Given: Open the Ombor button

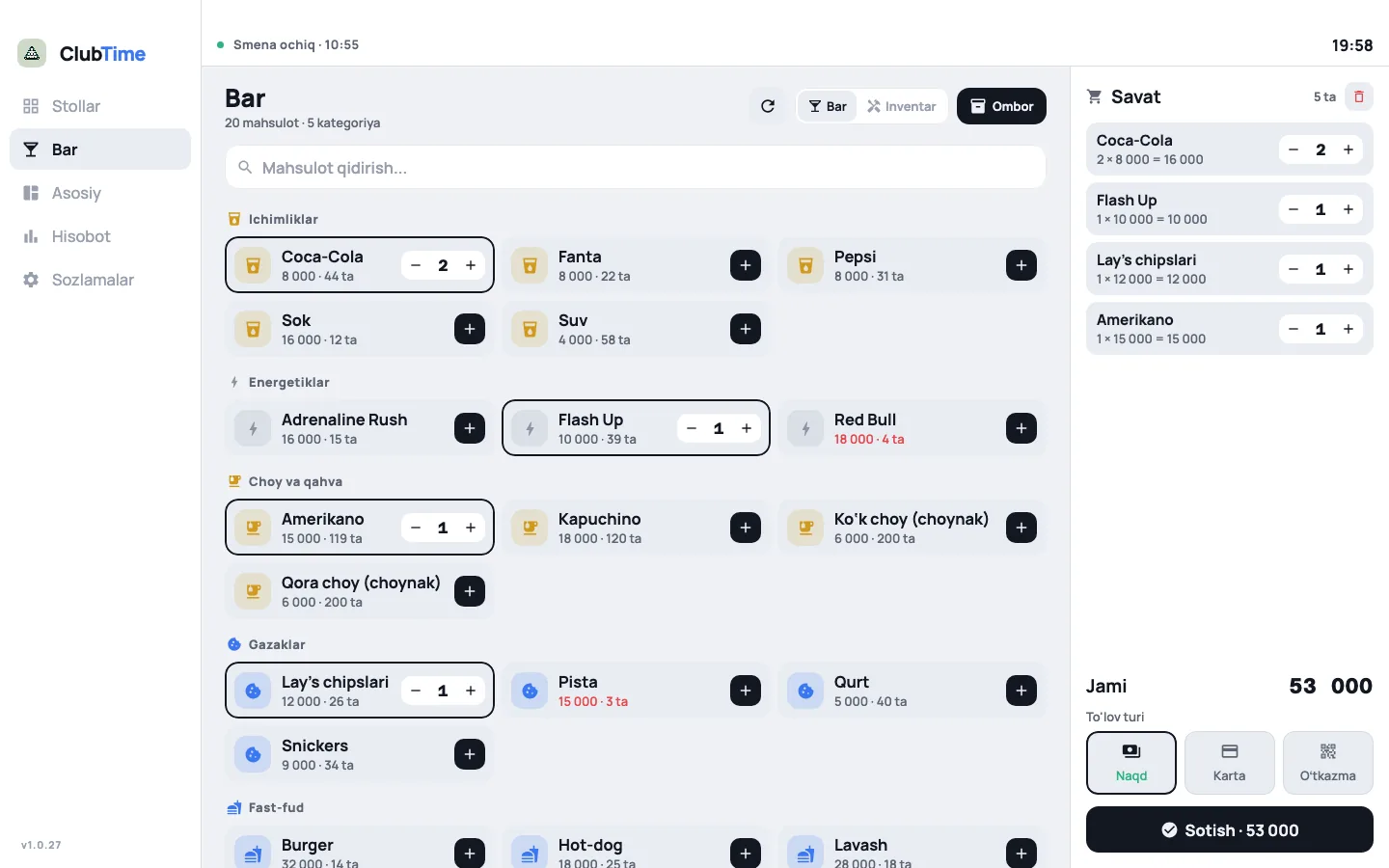Looking at the screenshot, I should point(1001,106).
